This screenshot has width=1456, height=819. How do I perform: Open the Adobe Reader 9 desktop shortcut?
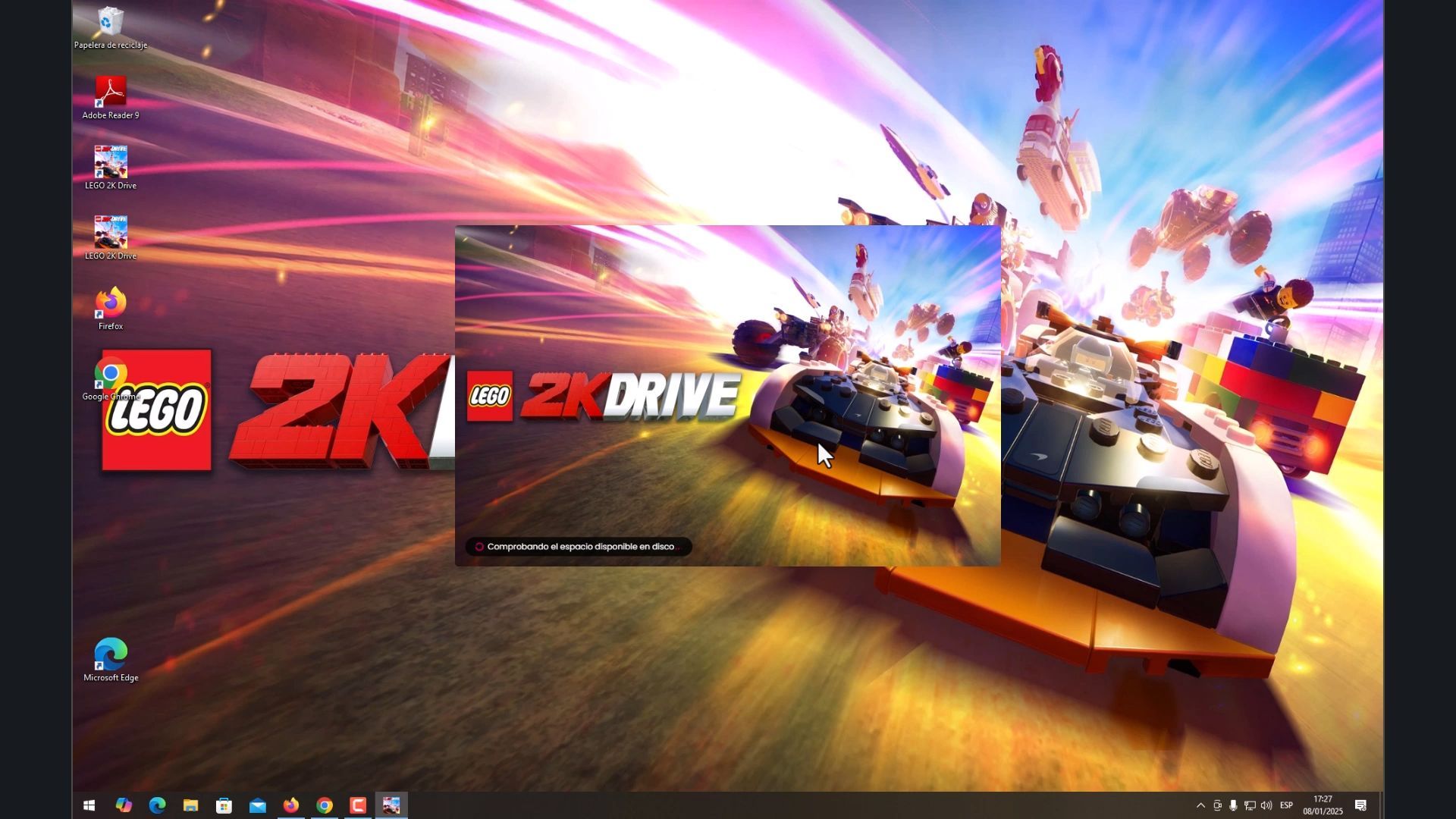tap(111, 98)
